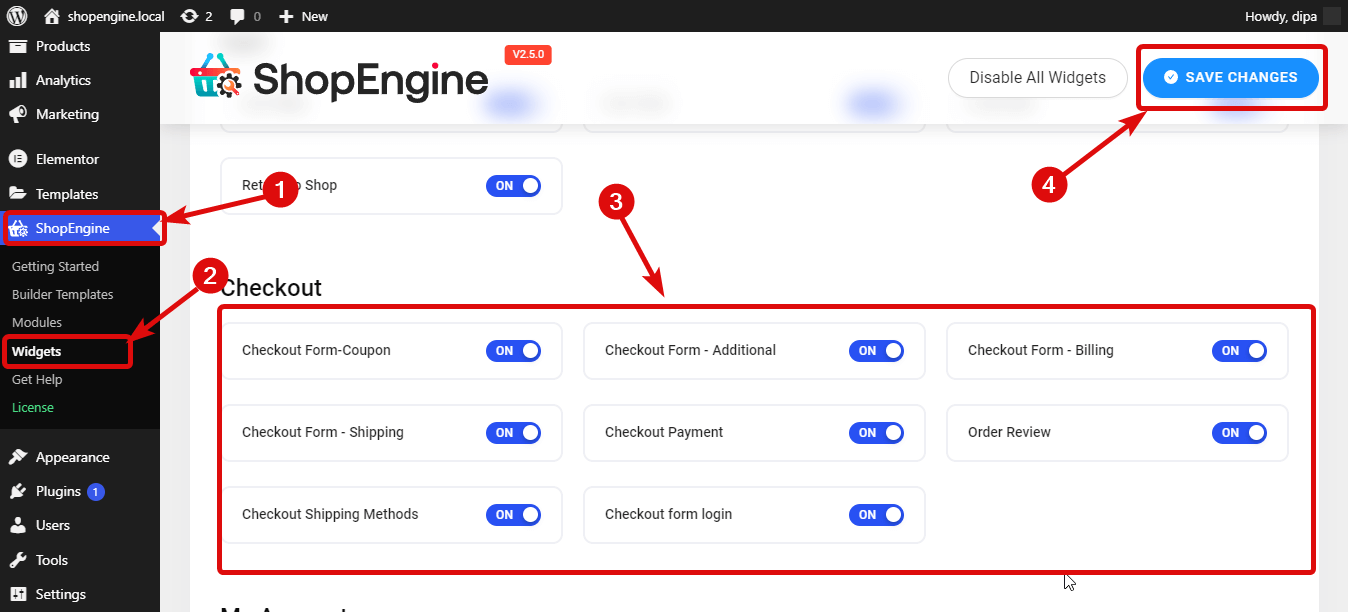Viewport: 1348px width, 612px height.
Task: Toggle the Checkout Payment widget
Action: coord(876,433)
